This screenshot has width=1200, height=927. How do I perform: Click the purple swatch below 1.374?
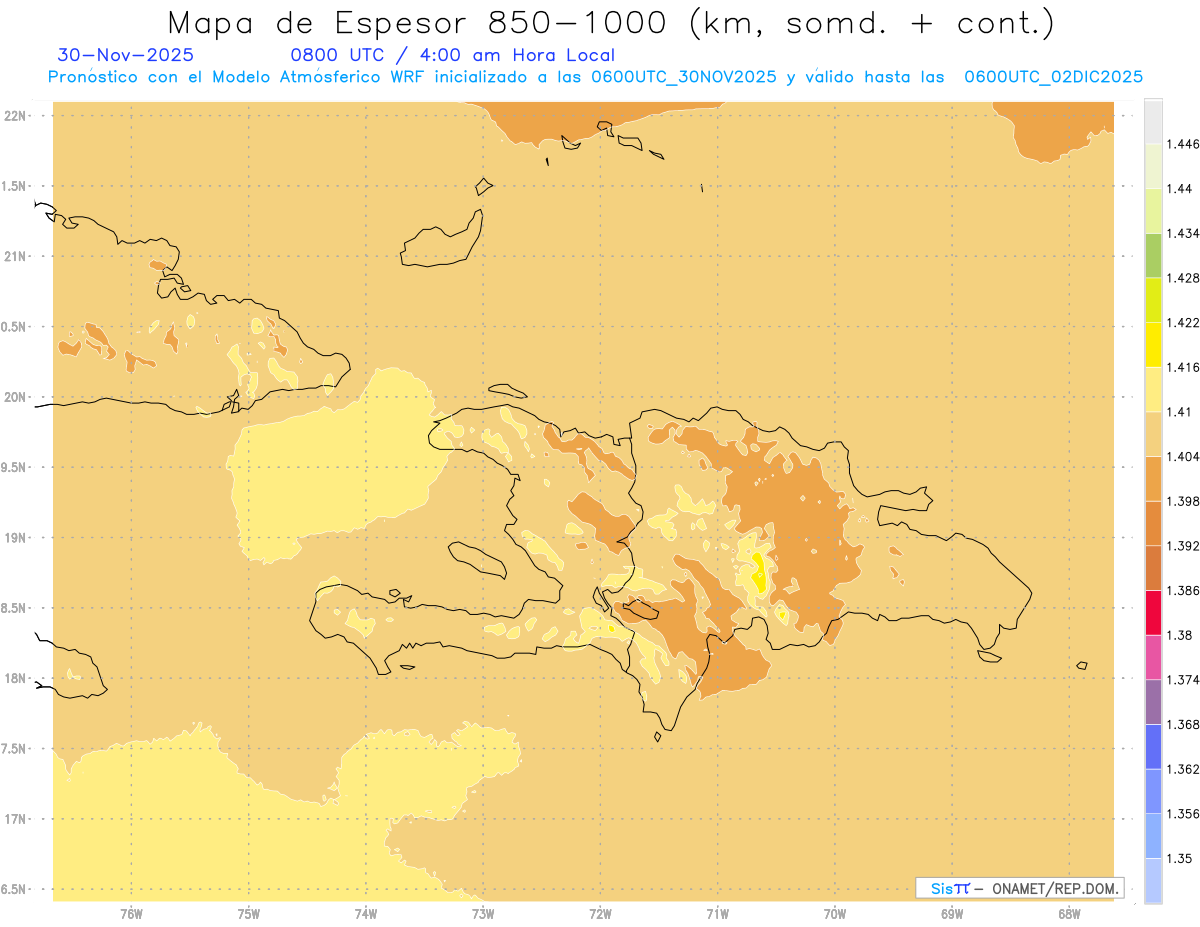[1153, 702]
